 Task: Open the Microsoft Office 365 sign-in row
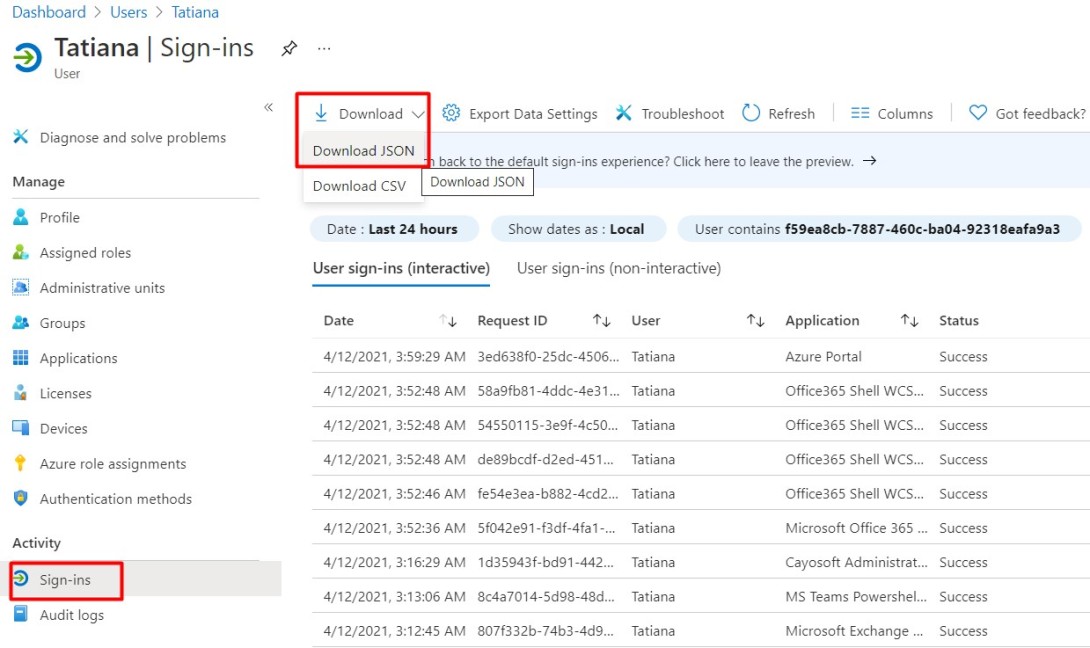701,528
